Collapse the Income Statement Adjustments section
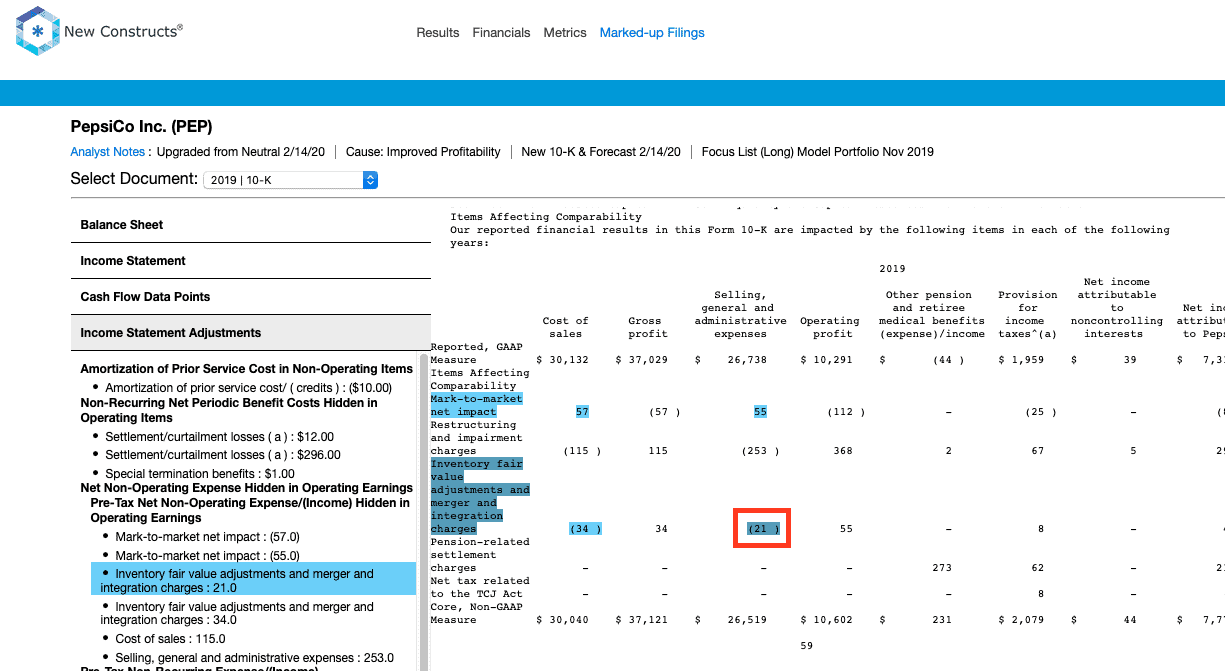The image size is (1225, 671). point(251,333)
